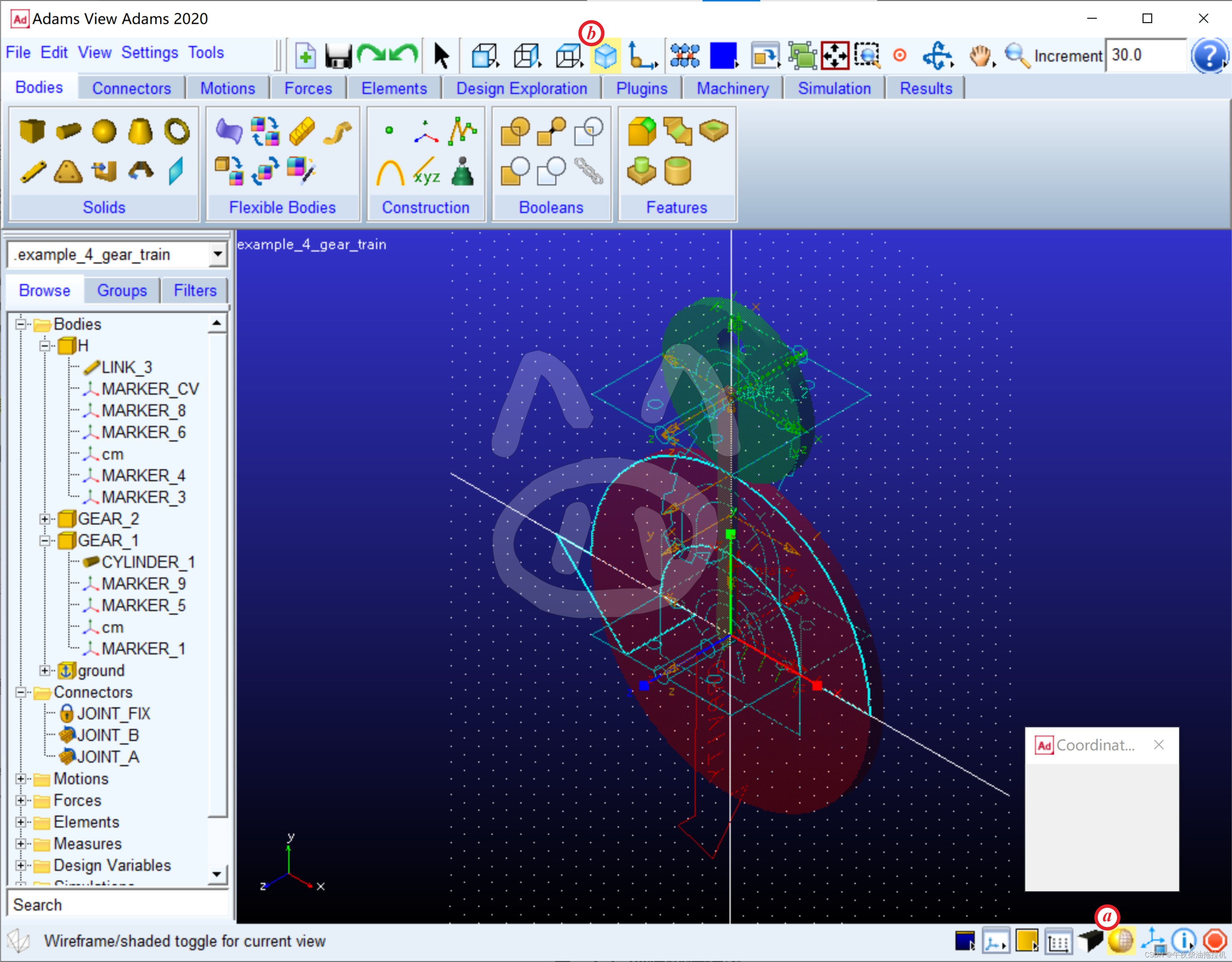Screen dimensions: 1232x962
Task: Select JOINT_FIX connector
Action: [113, 714]
